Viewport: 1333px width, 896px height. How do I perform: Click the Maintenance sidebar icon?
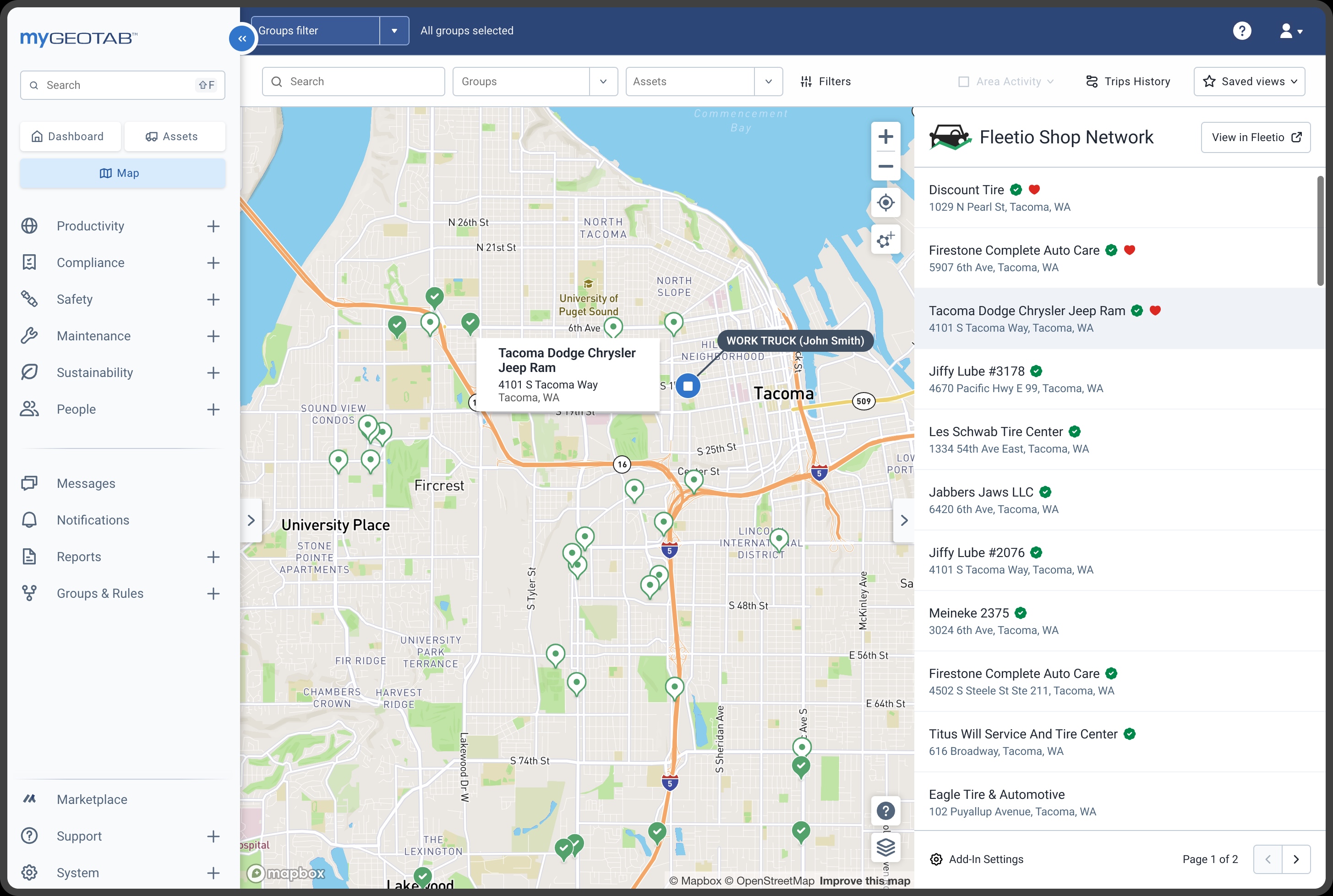29,335
